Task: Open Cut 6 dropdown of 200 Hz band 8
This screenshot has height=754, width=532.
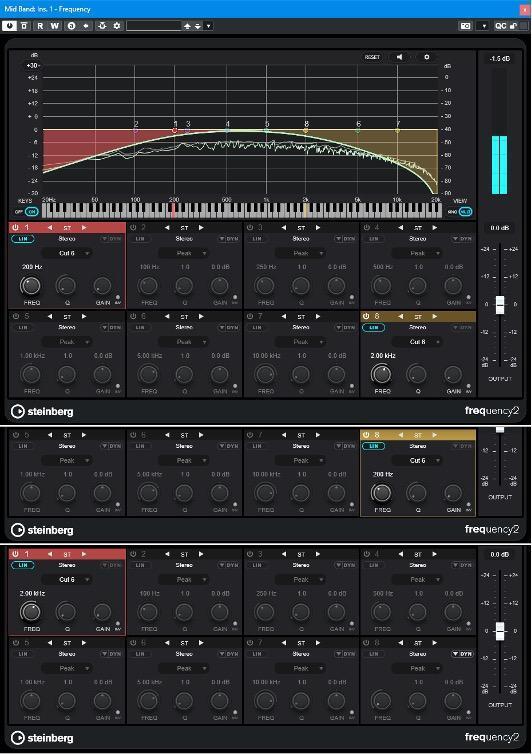Action: (x=417, y=461)
